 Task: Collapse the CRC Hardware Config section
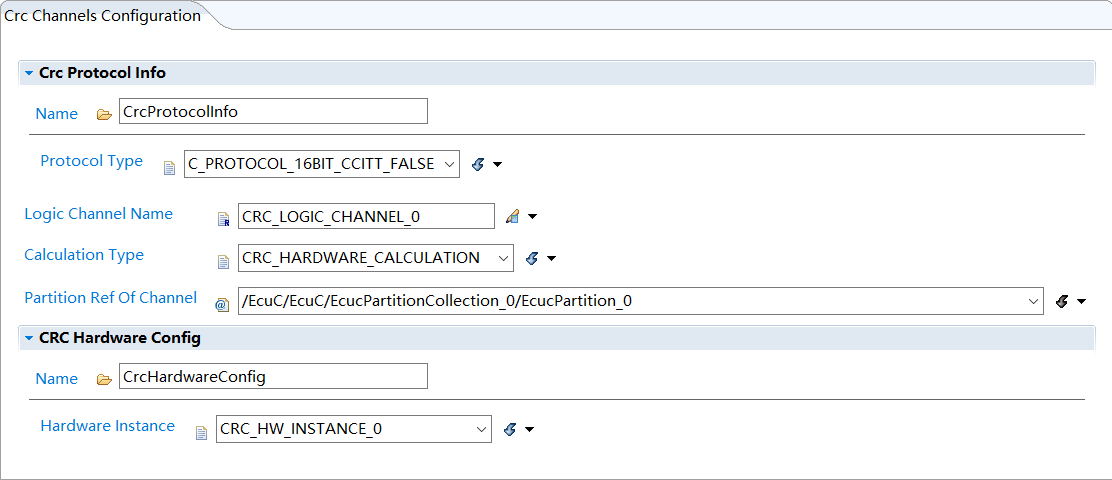point(29,338)
